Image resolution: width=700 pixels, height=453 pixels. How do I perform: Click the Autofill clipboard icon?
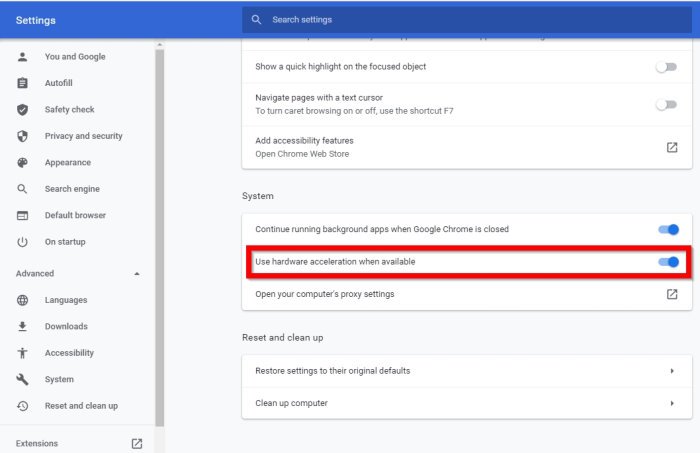(x=22, y=83)
